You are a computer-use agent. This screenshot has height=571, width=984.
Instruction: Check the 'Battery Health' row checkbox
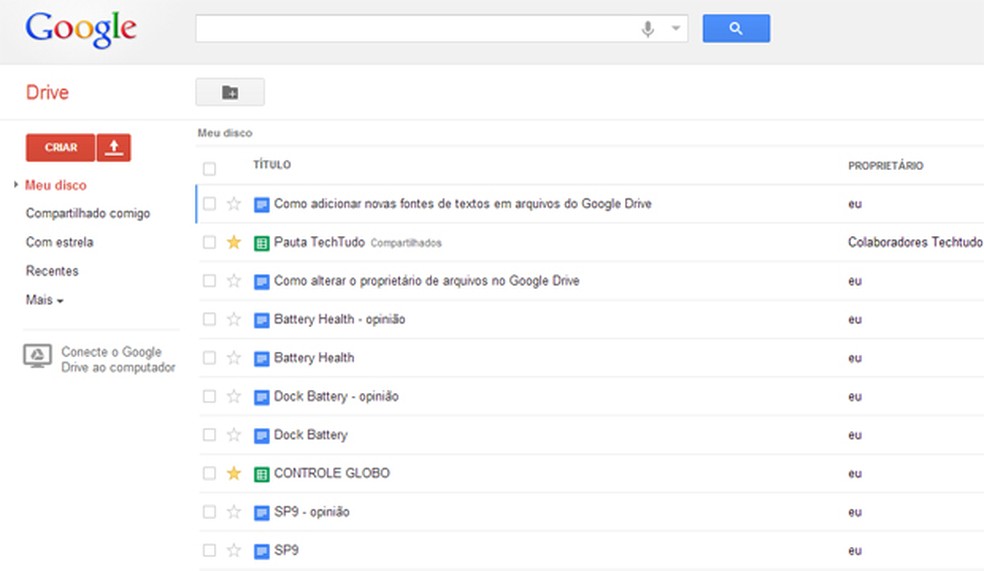click(209, 358)
